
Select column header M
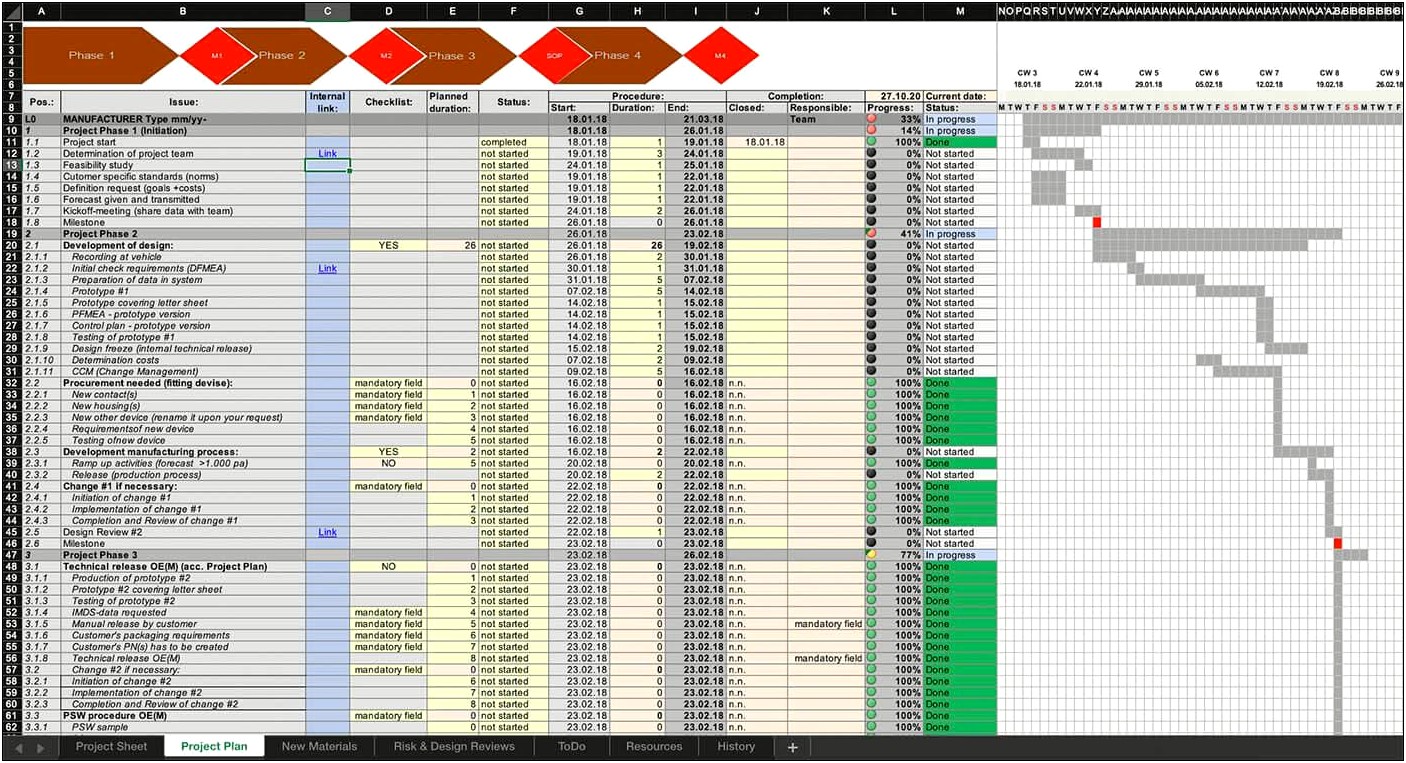coord(960,12)
